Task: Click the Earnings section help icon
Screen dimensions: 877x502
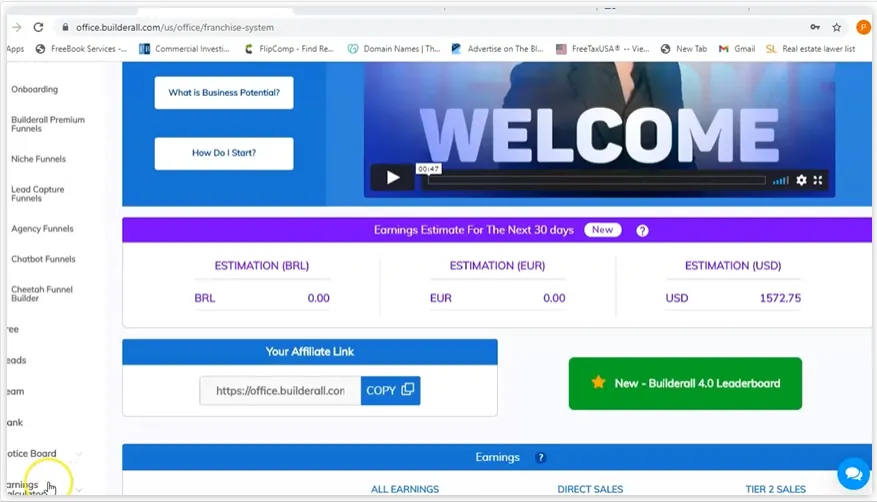Action: click(x=540, y=457)
